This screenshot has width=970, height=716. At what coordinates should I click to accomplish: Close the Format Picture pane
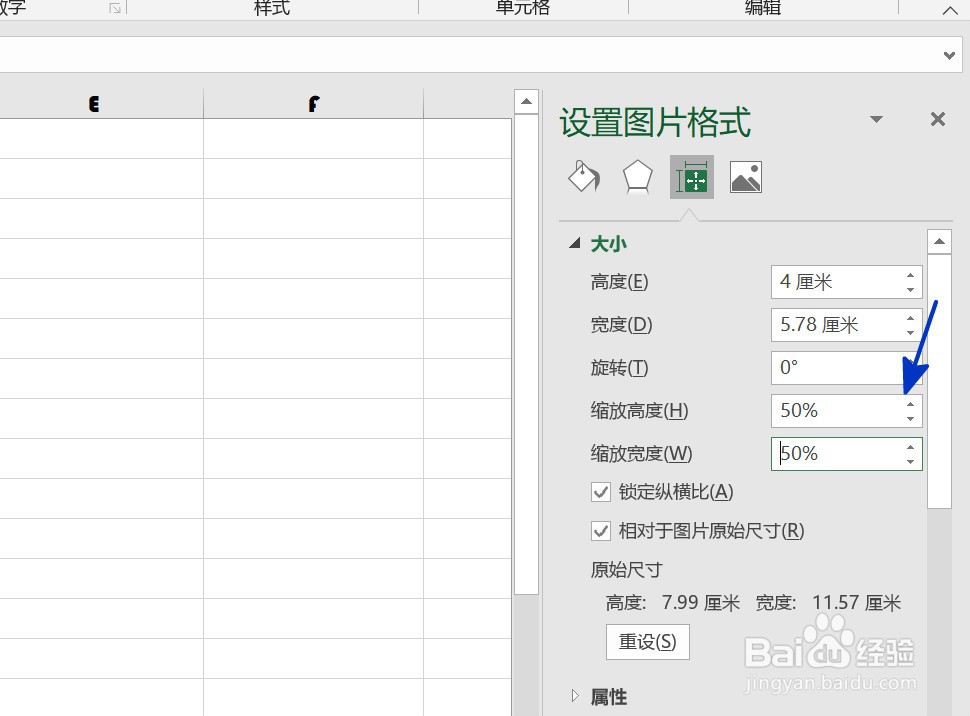937,119
